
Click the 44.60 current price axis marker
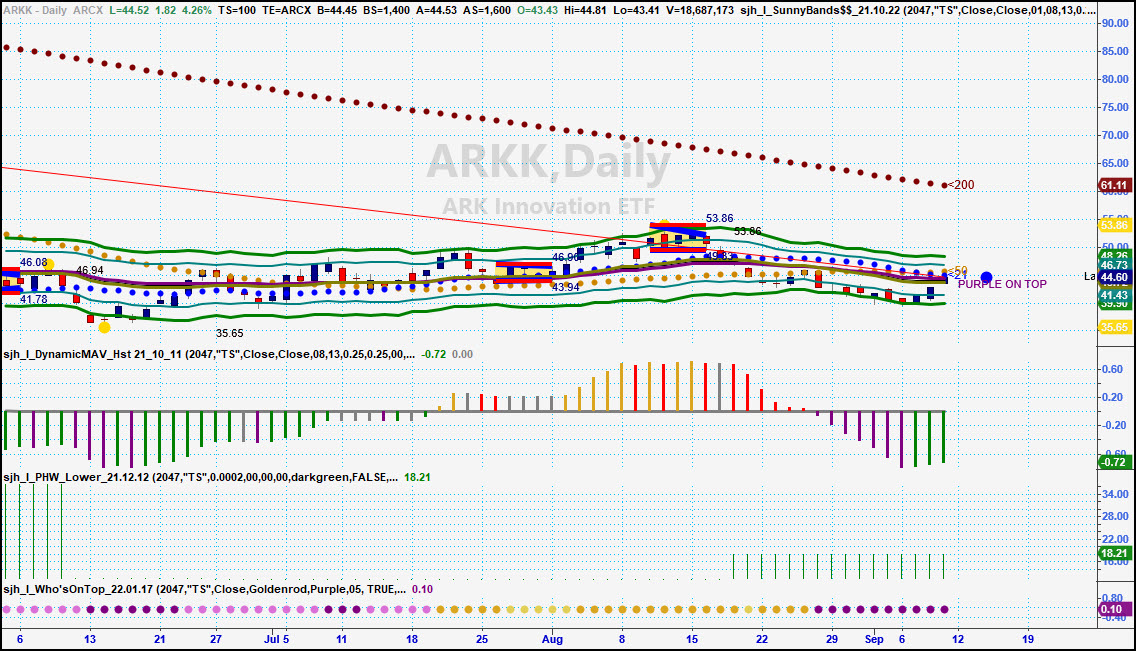[1114, 277]
